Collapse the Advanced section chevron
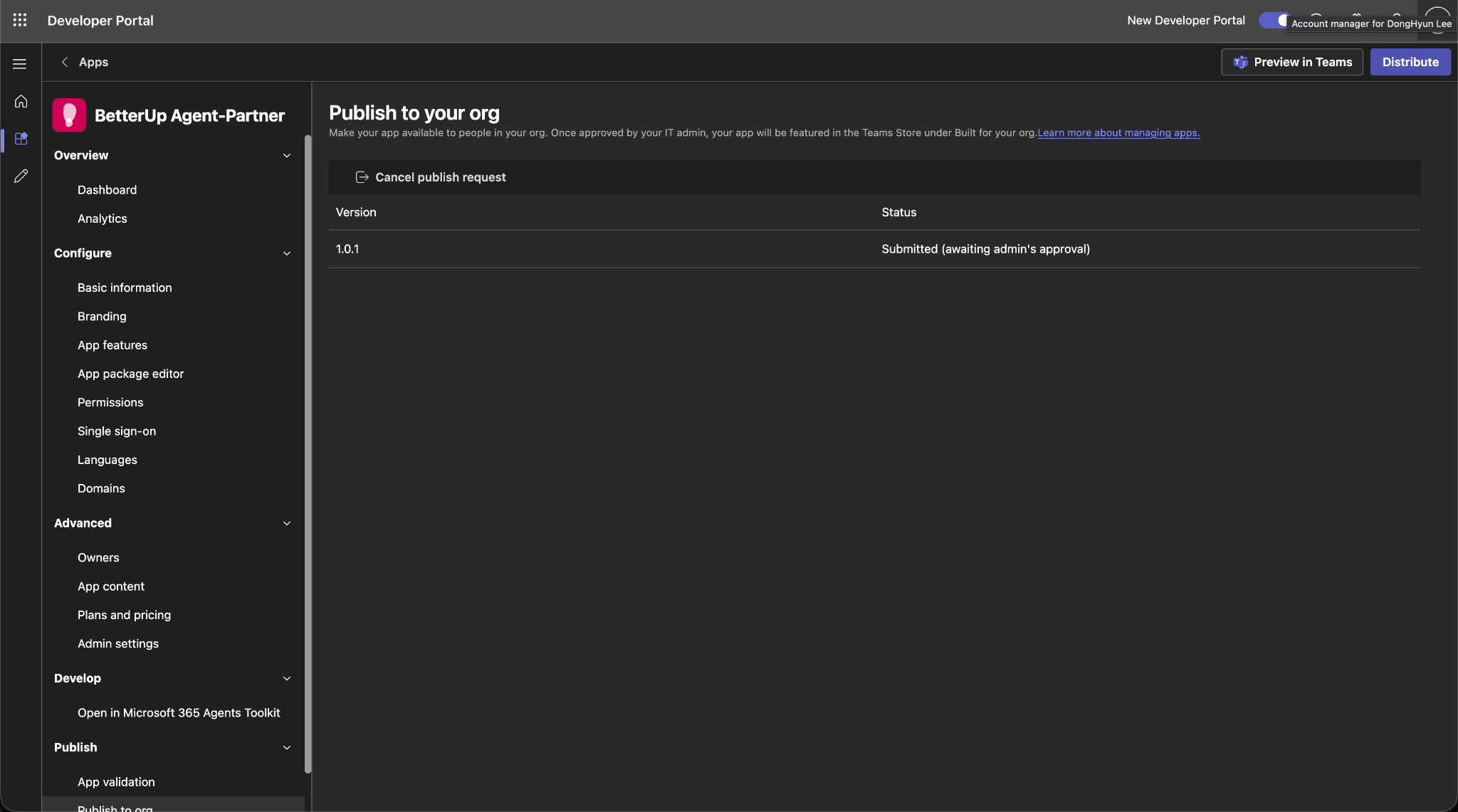This screenshot has height=812, width=1458. tap(287, 523)
